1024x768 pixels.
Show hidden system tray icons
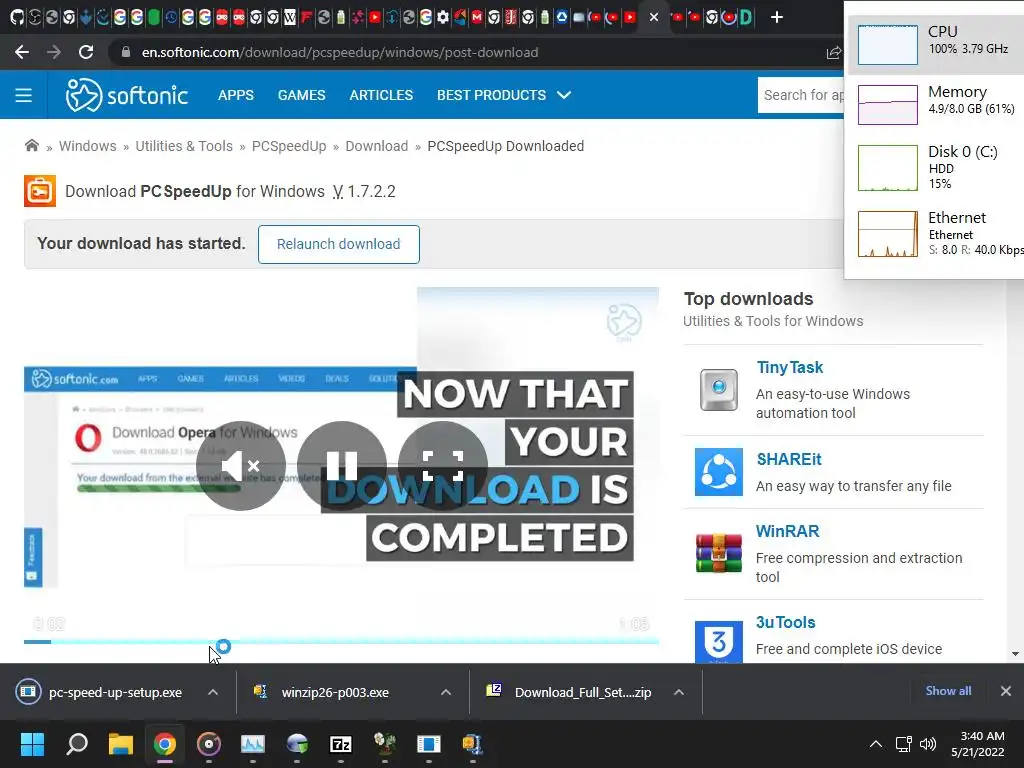tap(876, 744)
